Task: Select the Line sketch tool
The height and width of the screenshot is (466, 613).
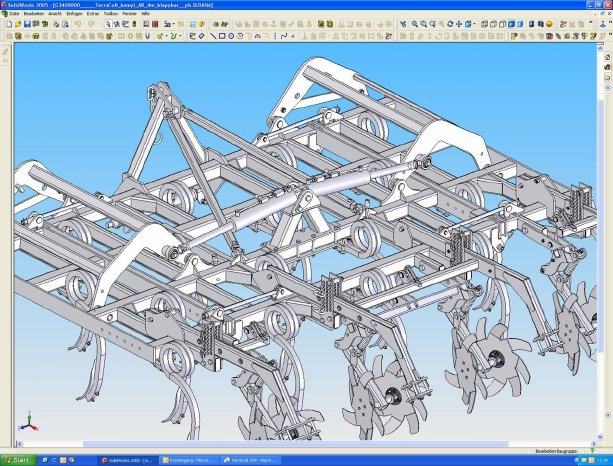Action: coord(213,36)
